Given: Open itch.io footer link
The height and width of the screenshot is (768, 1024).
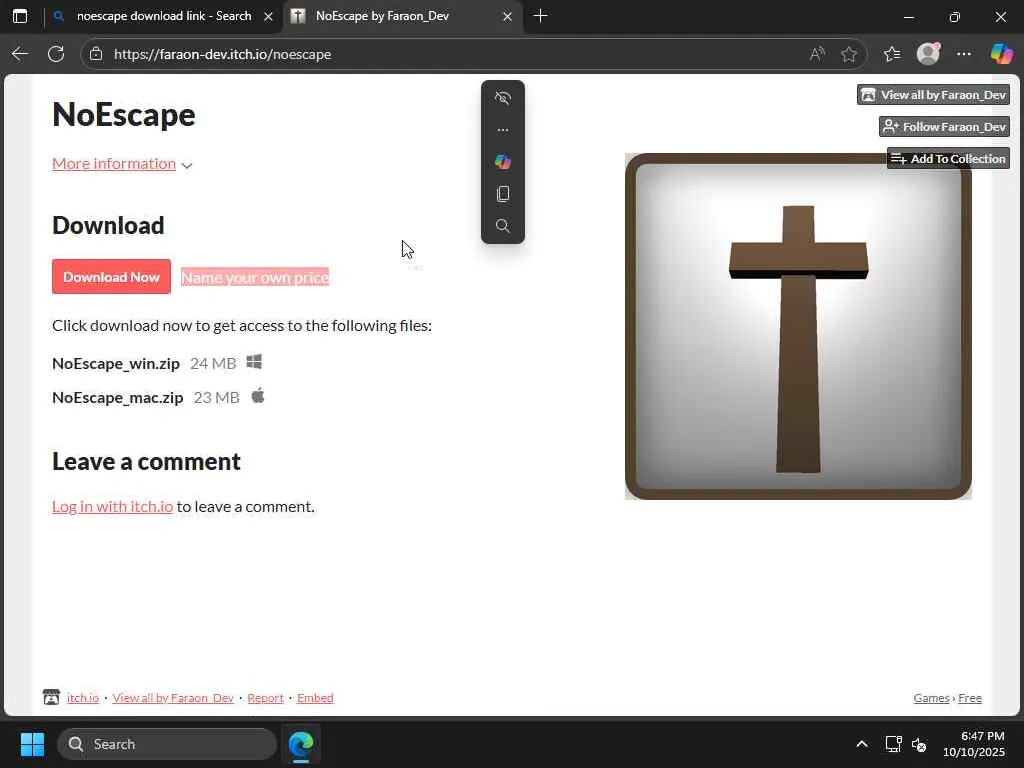Looking at the screenshot, I should 83,698.
